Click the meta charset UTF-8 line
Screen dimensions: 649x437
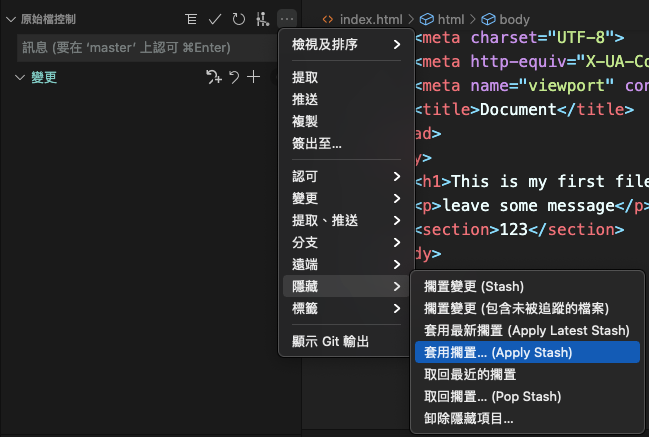pyautogui.click(x=519, y=38)
